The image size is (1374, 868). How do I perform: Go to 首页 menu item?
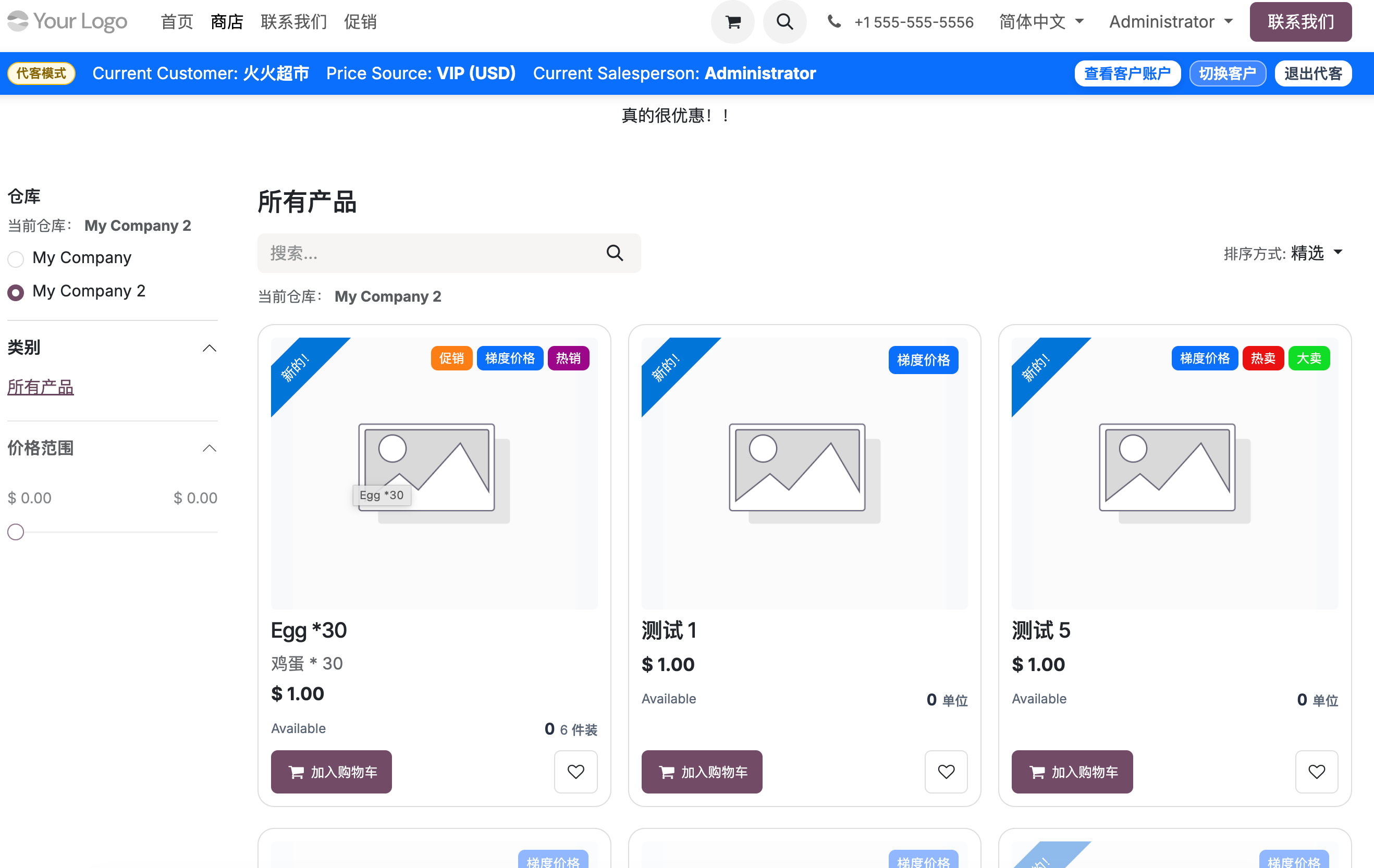pyautogui.click(x=177, y=22)
